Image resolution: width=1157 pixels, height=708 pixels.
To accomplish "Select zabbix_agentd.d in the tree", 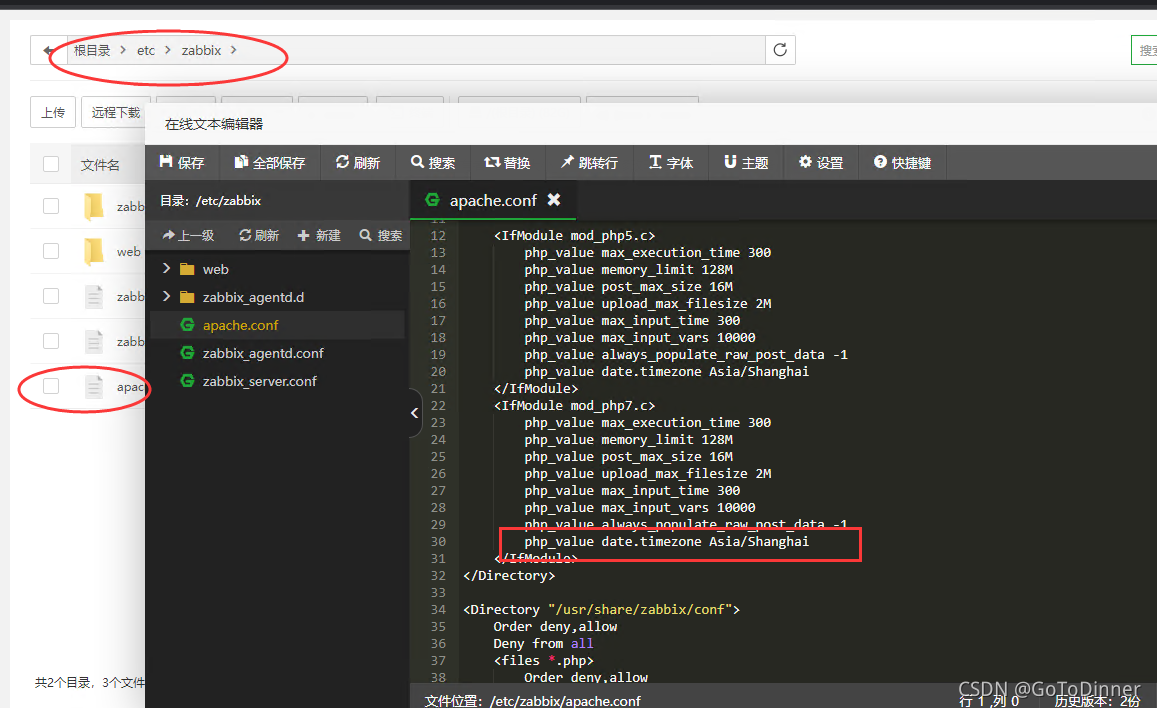I will point(277,297).
